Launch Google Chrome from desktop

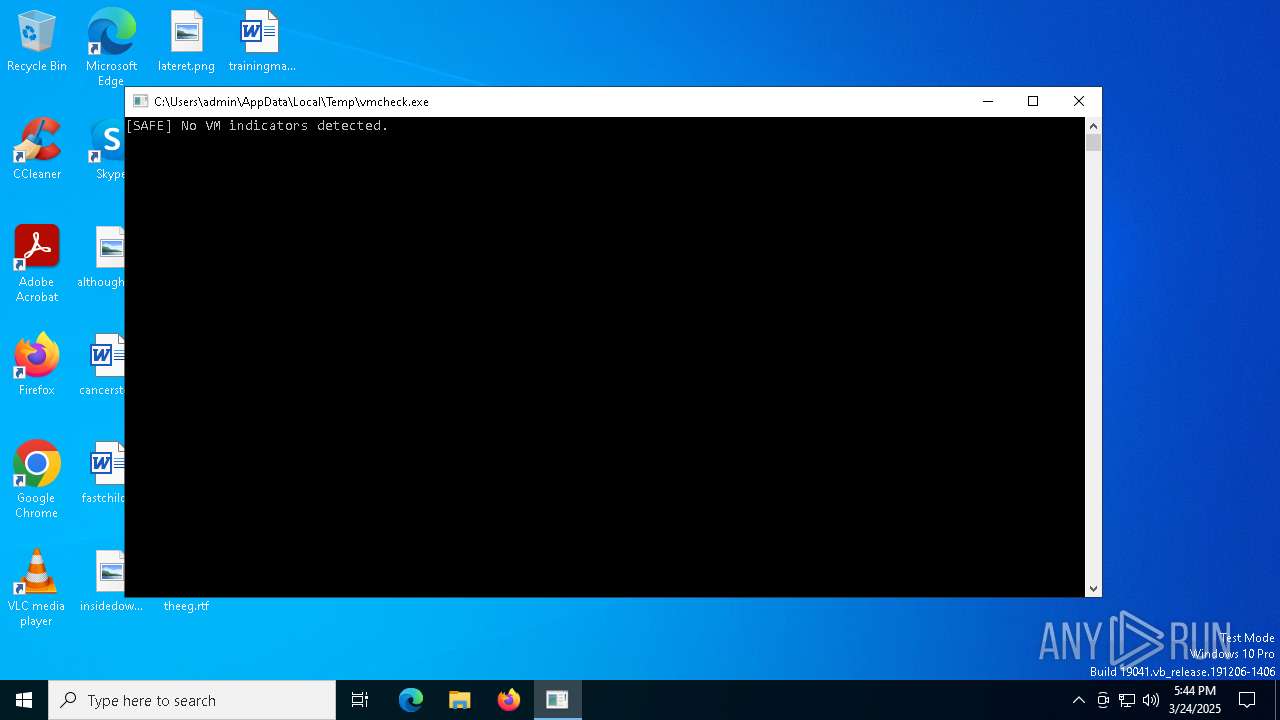(37, 480)
